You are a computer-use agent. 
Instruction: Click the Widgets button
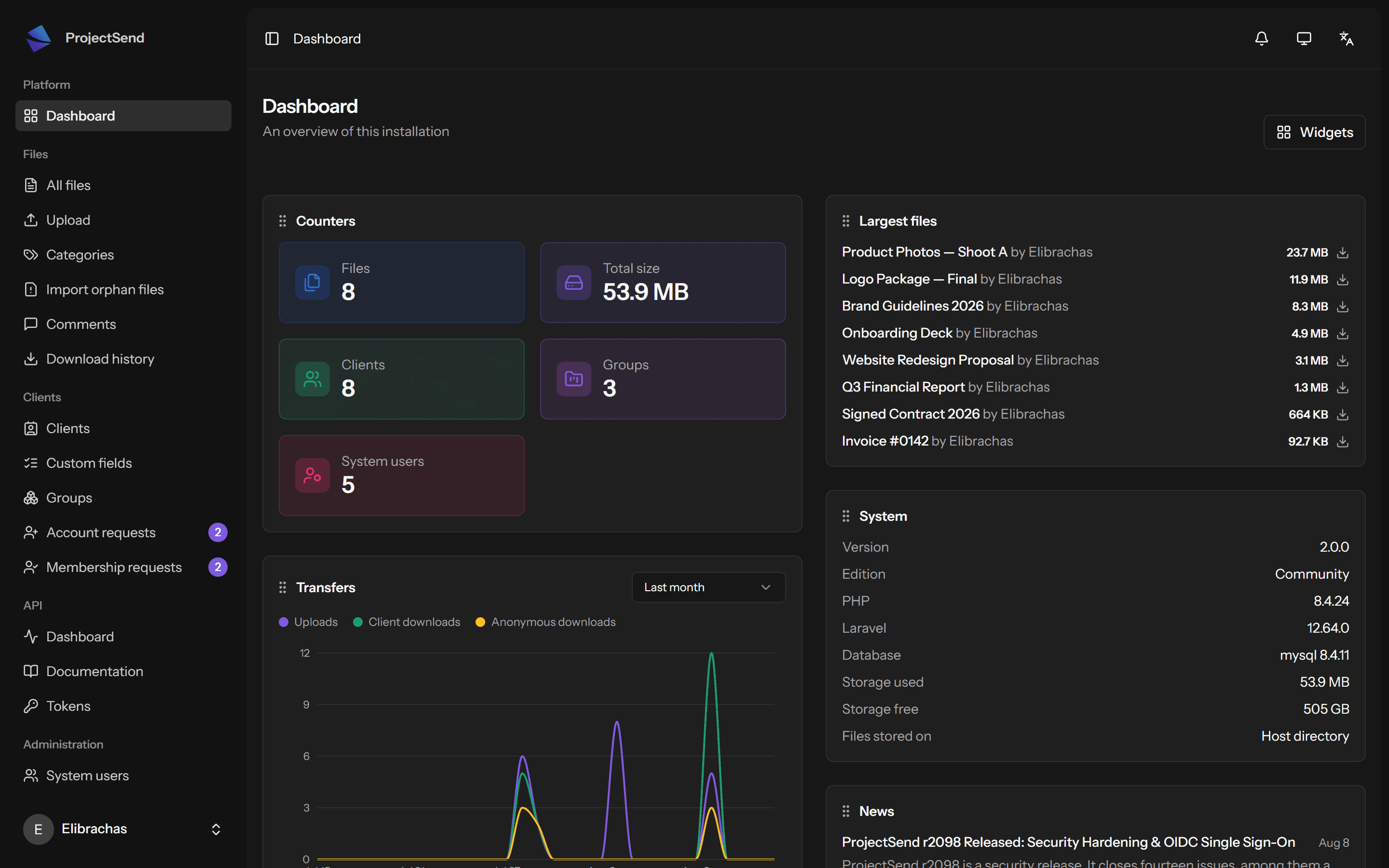1314,132
